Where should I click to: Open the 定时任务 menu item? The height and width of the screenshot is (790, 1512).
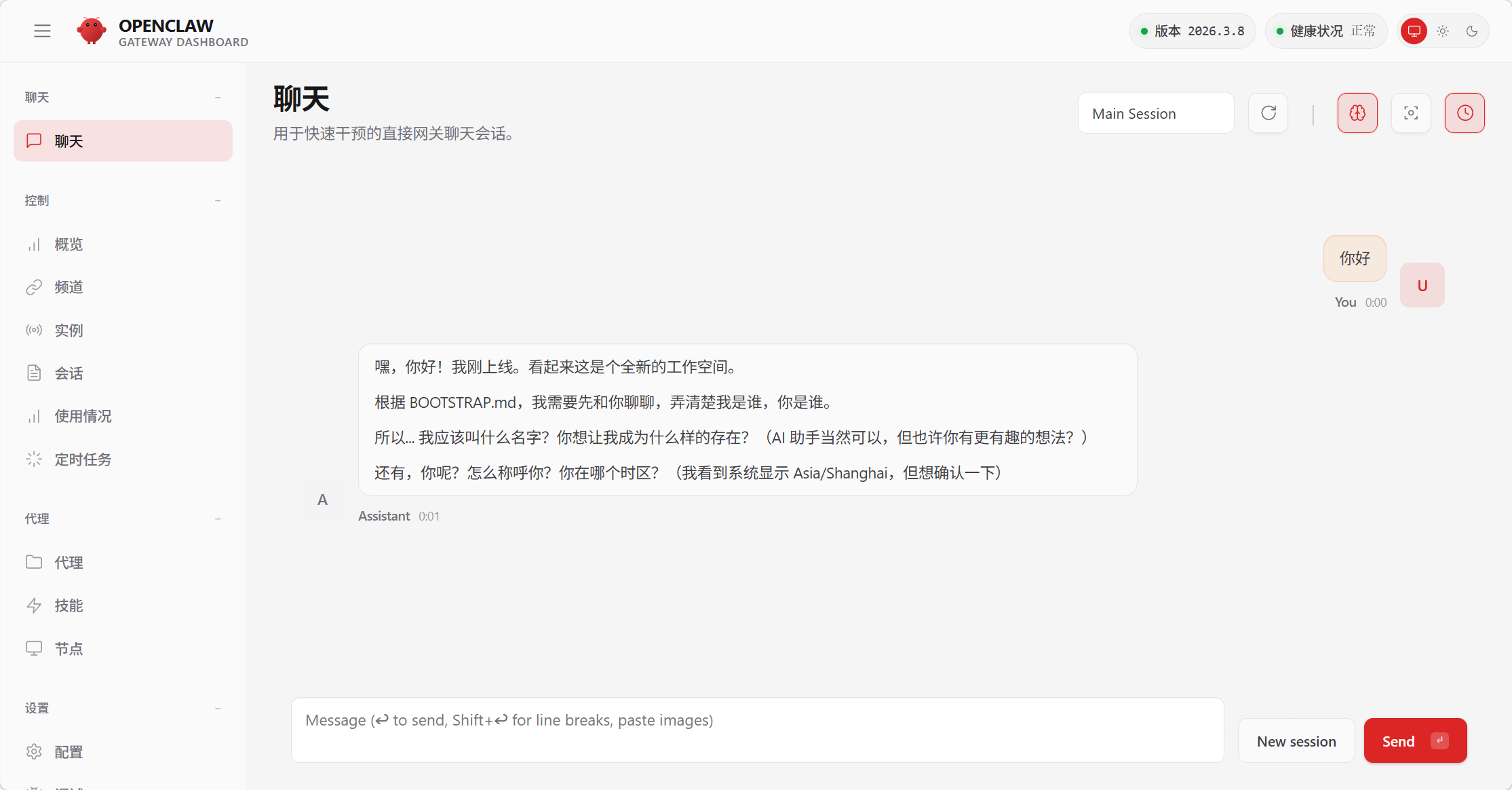tap(83, 459)
